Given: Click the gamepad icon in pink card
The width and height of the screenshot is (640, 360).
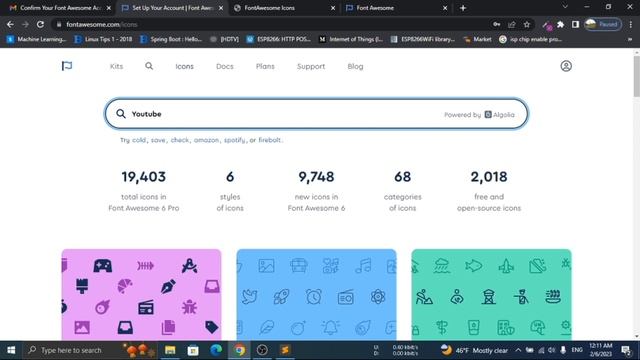Looking at the screenshot, I should coord(102,266).
